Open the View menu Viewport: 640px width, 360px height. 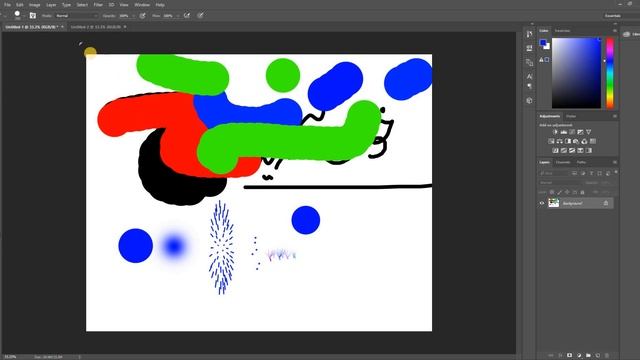tap(124, 5)
